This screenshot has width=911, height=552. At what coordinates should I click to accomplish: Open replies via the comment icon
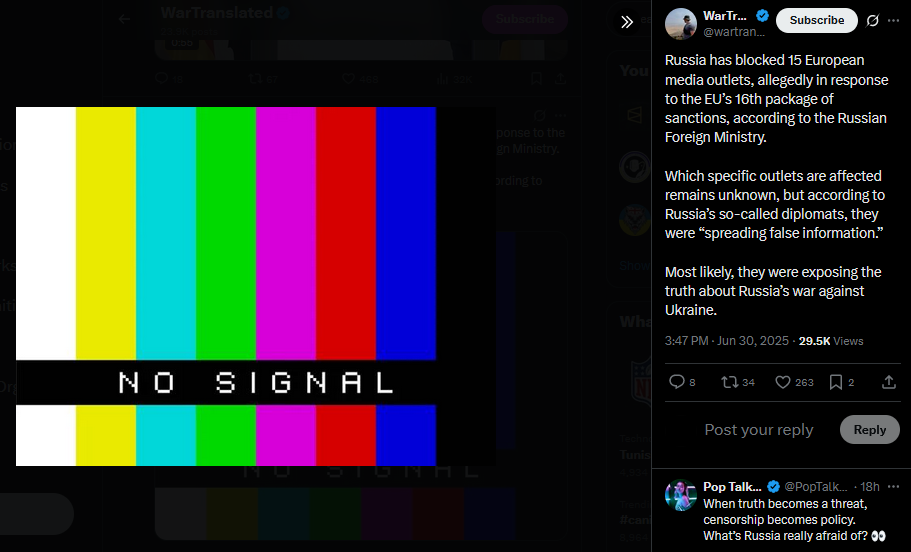pyautogui.click(x=682, y=382)
